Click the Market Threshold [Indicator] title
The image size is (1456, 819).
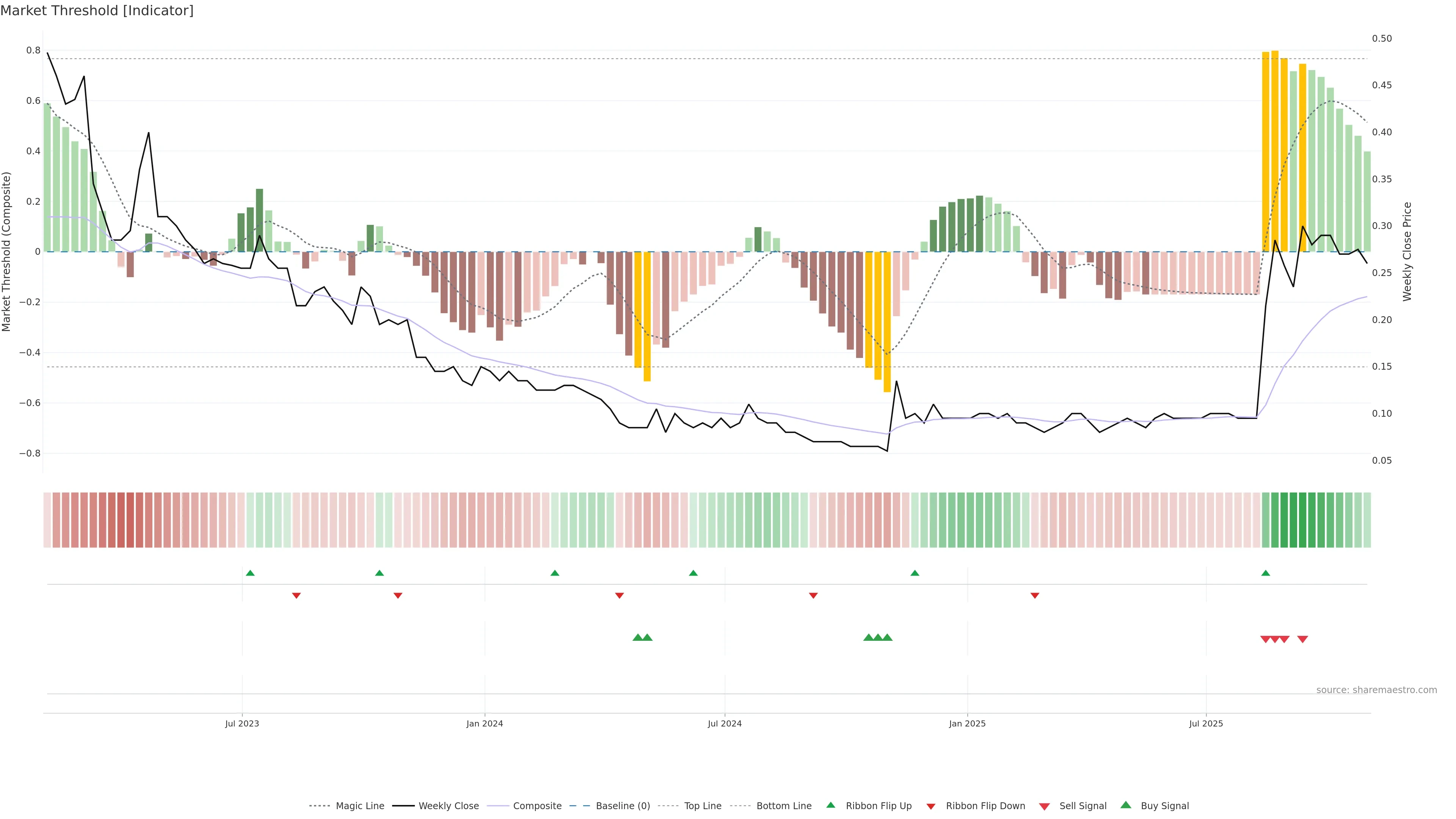coord(97,11)
